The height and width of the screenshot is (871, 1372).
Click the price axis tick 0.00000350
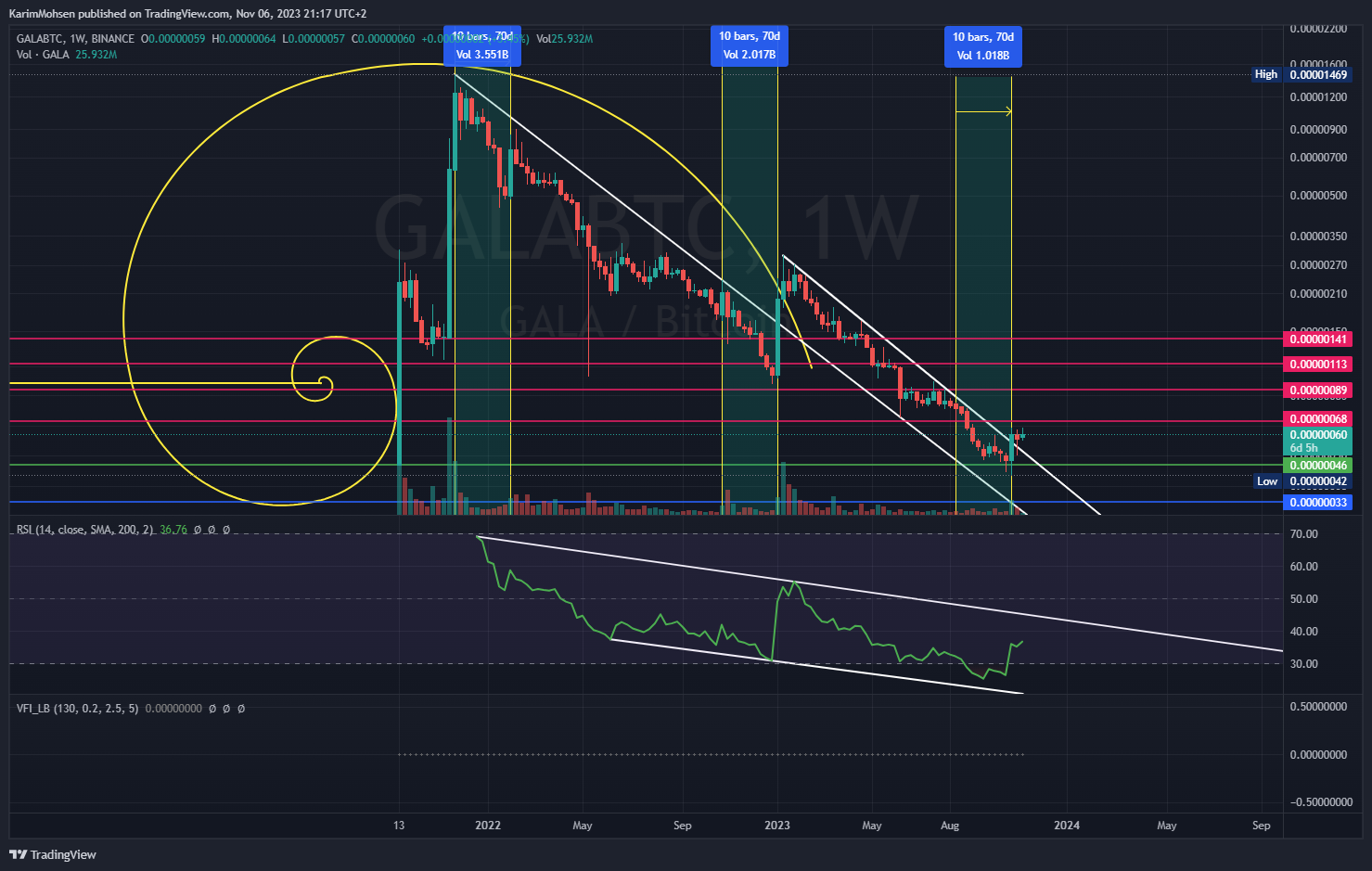point(1318,237)
